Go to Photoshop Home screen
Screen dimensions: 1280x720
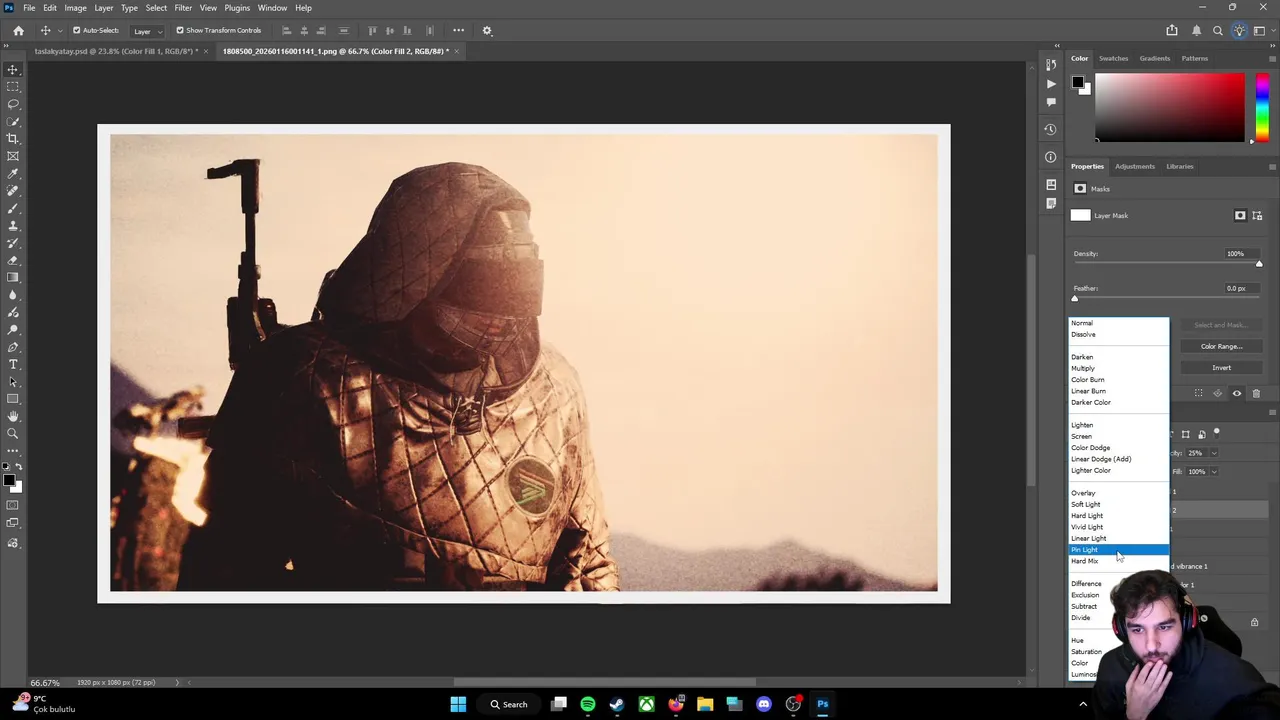[x=18, y=30]
